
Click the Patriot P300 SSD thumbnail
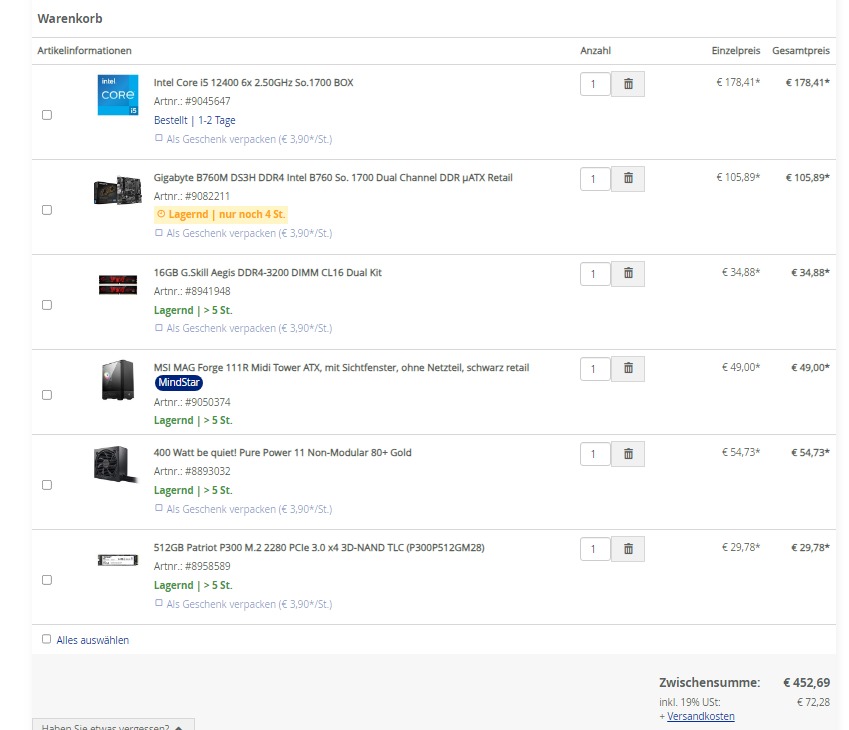tap(117, 560)
